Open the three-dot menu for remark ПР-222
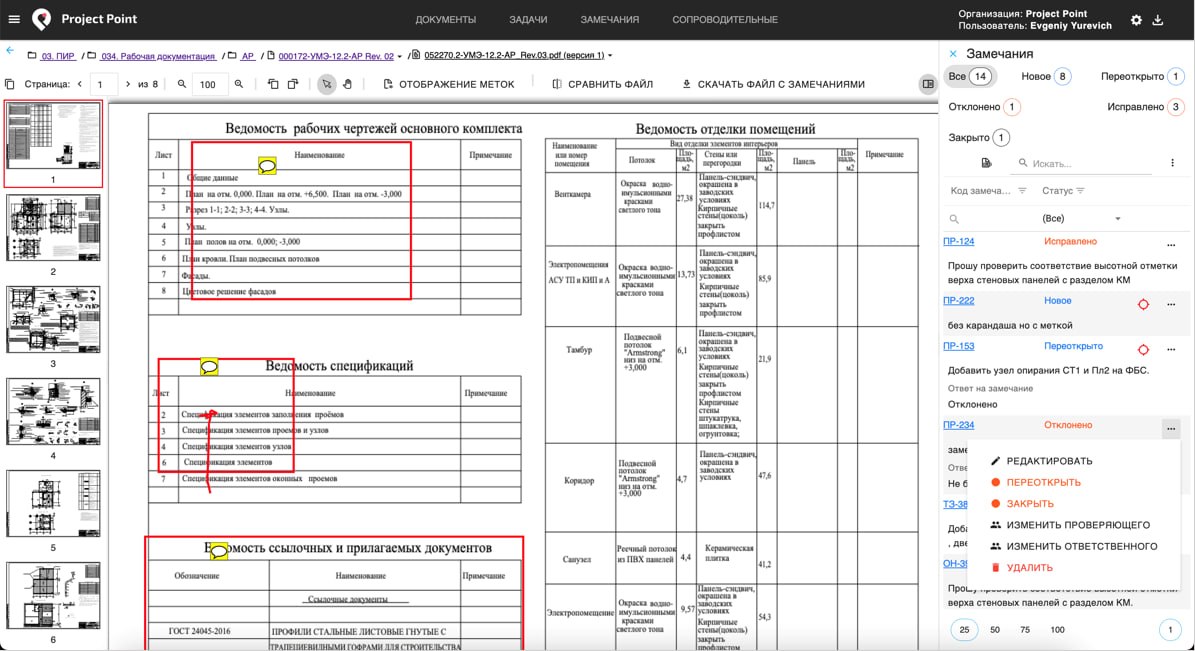Screen dimensions: 1195x651 [1171, 304]
